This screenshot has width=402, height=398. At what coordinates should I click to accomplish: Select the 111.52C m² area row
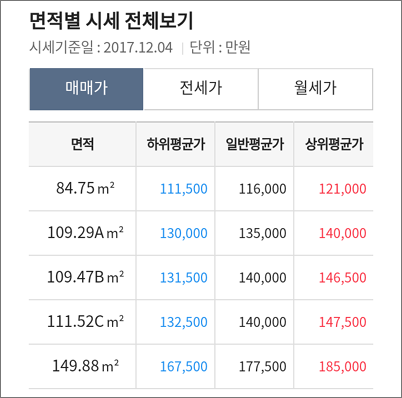coord(201,322)
